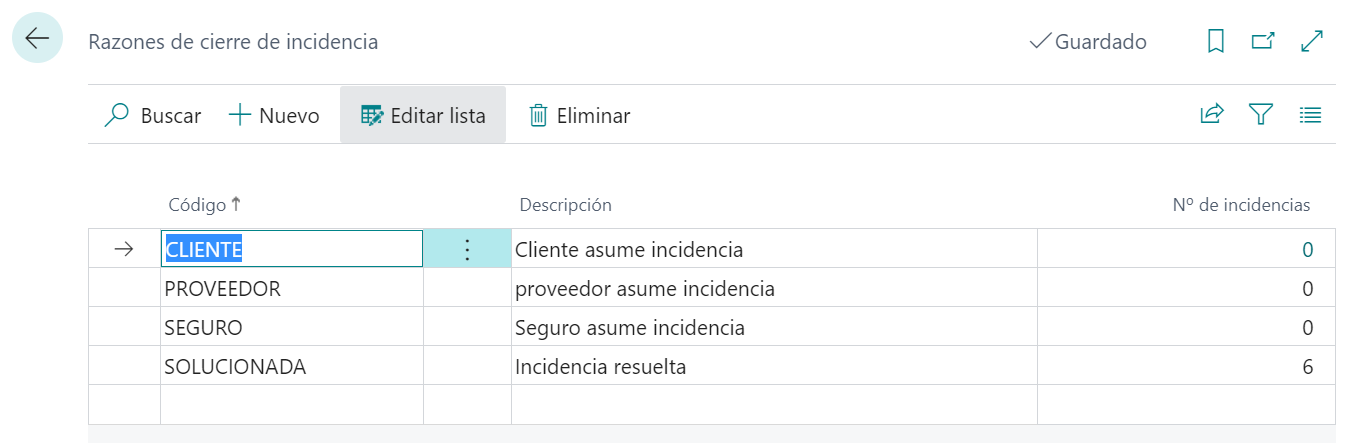1349x443 pixels.
Task: Click the bookmark icon
Action: point(1216,42)
